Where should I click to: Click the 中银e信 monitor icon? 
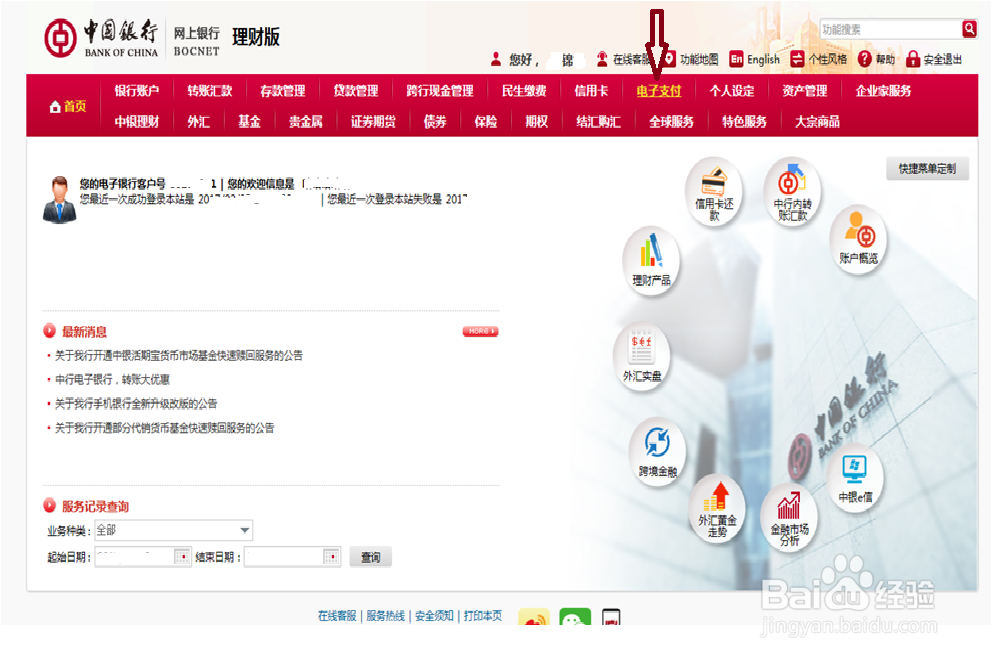855,476
